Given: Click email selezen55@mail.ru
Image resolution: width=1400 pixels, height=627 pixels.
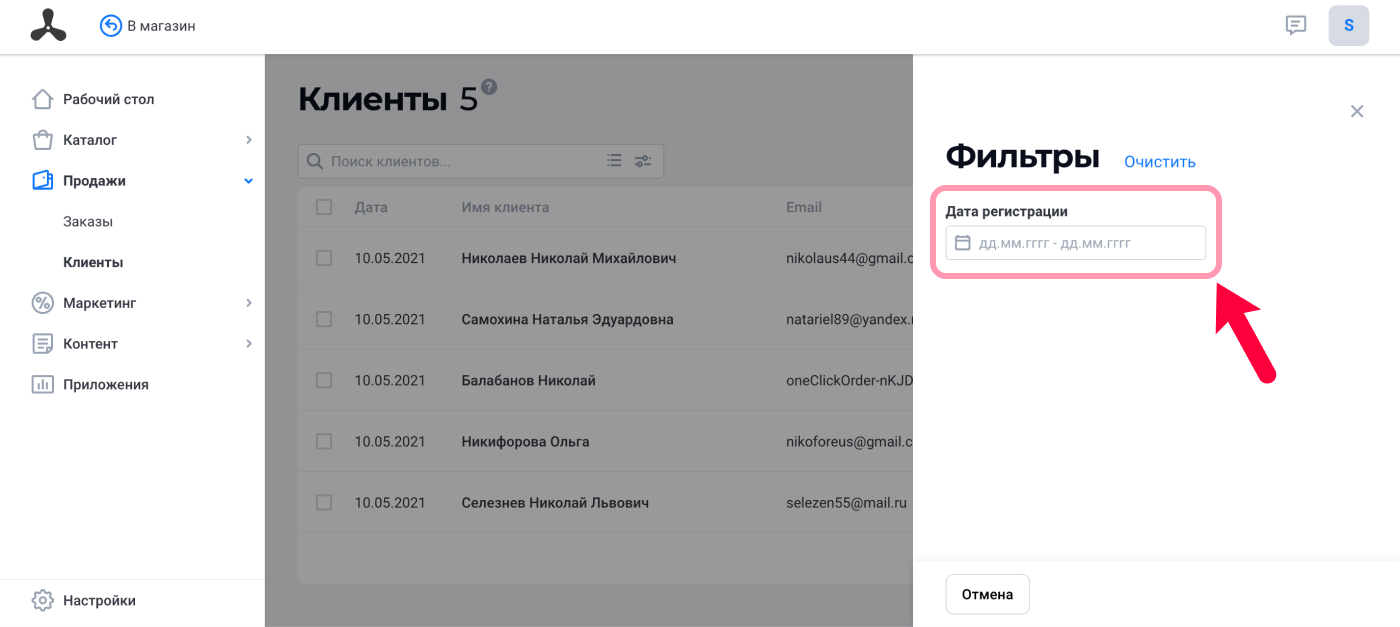Looking at the screenshot, I should (x=847, y=503).
